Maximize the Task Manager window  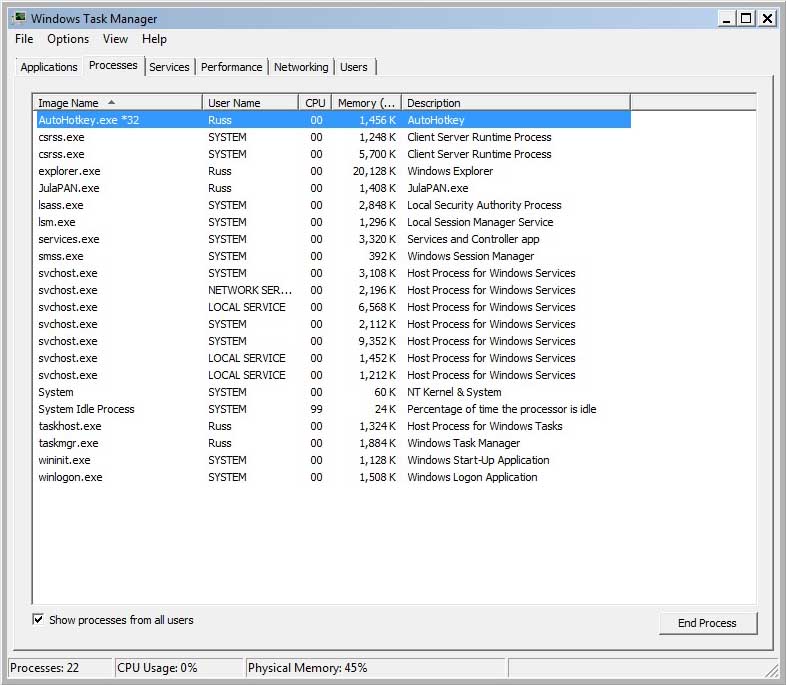[746, 19]
